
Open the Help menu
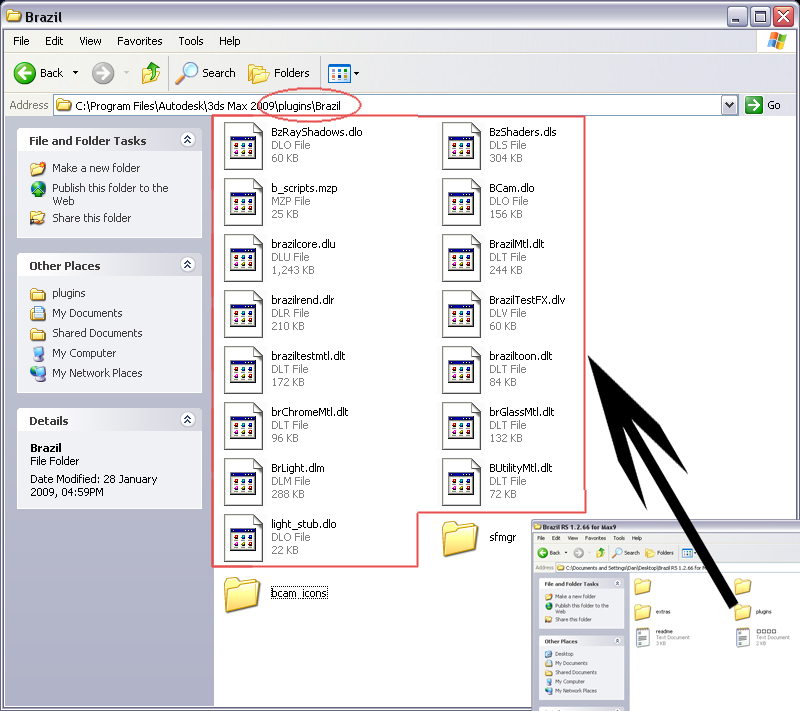pyautogui.click(x=230, y=41)
